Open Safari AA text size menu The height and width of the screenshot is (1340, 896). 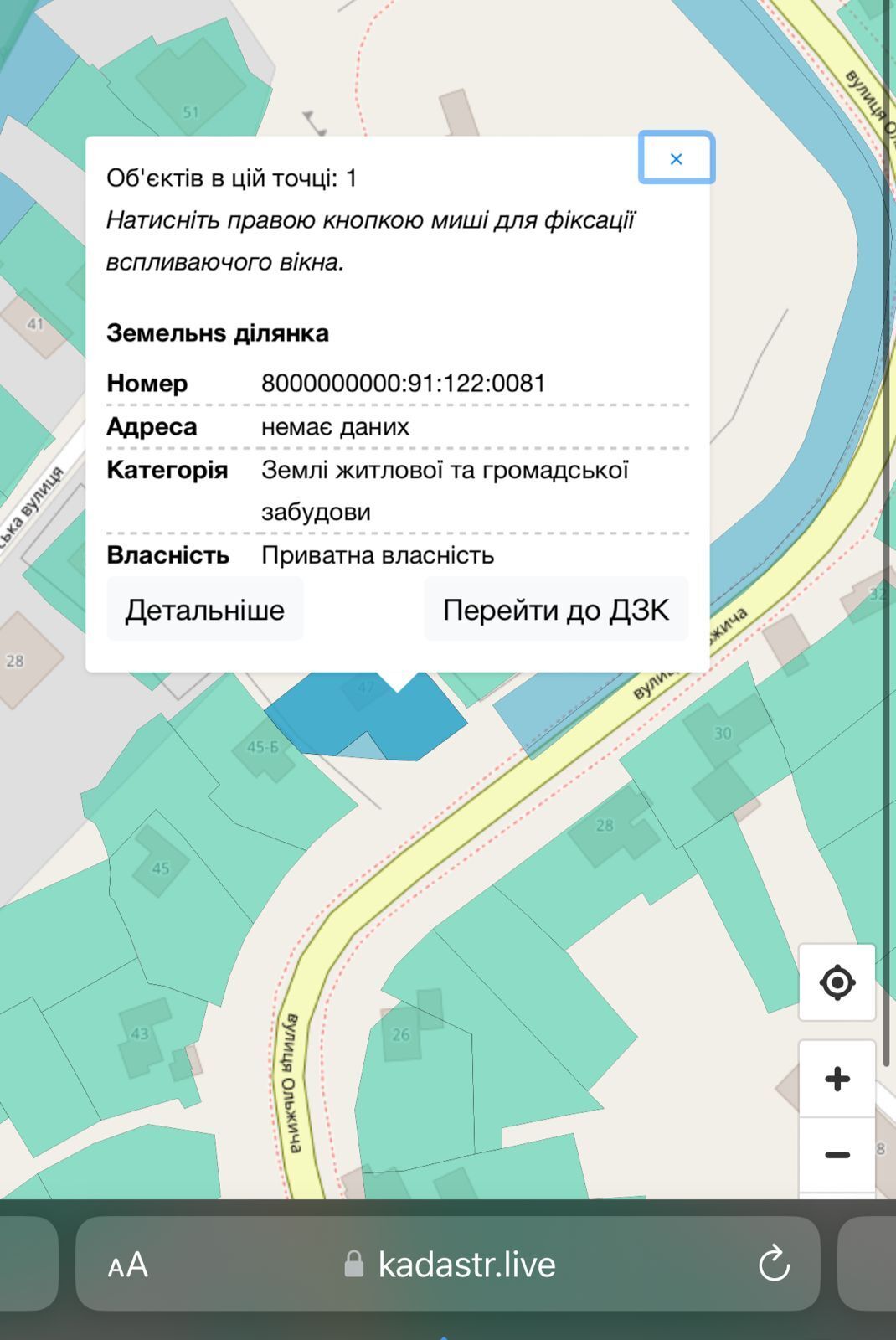pos(128,1265)
